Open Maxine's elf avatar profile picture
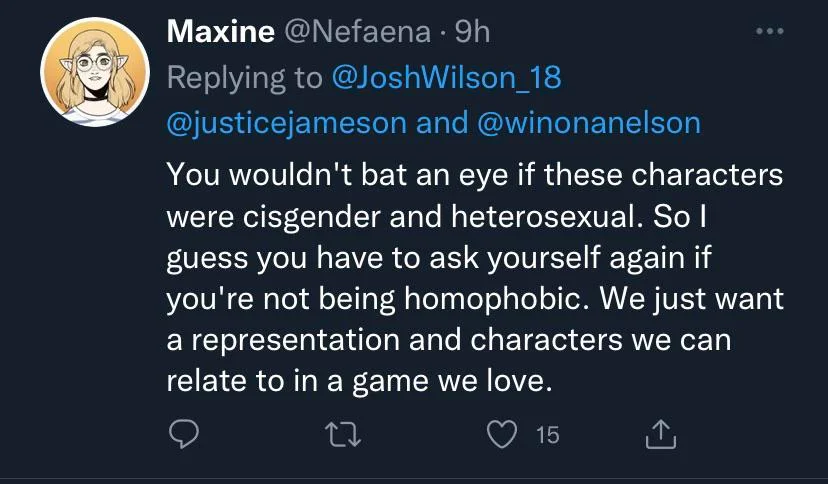 point(95,72)
